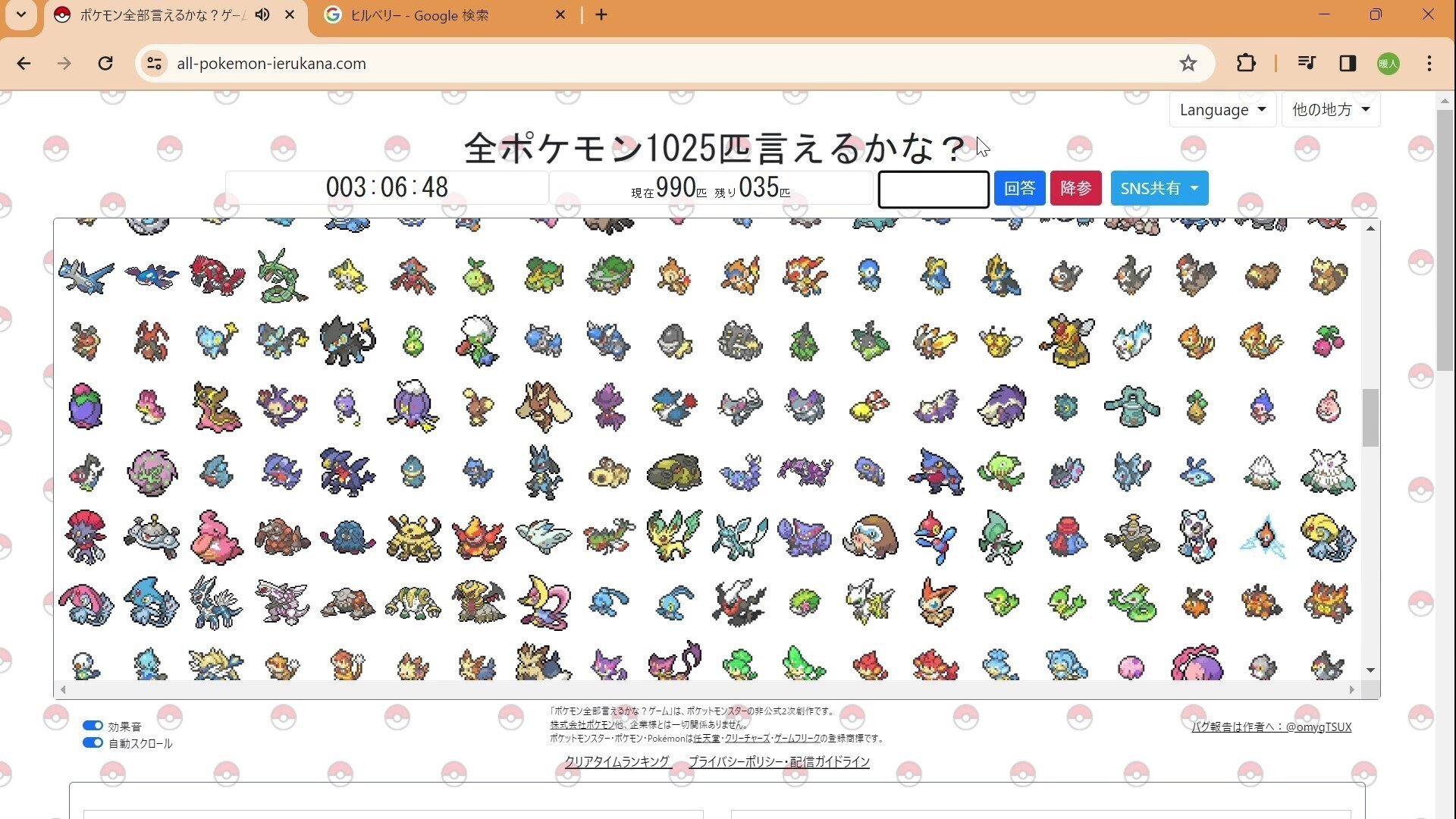The height and width of the screenshot is (819, 1456).
Task: Click the 暖人 profile avatar icon
Action: click(x=1389, y=64)
